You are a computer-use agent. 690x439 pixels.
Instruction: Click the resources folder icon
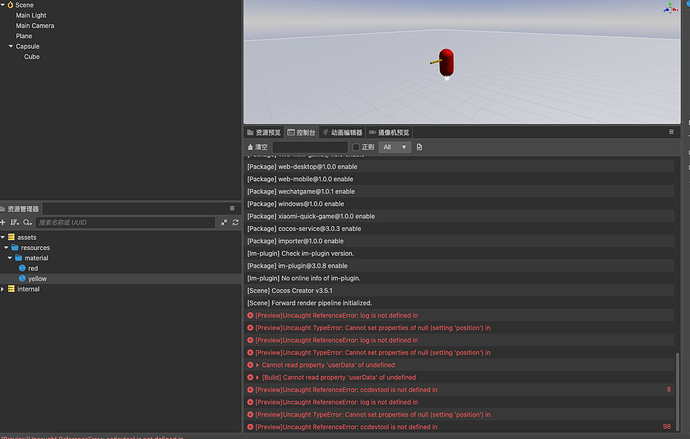click(15, 248)
